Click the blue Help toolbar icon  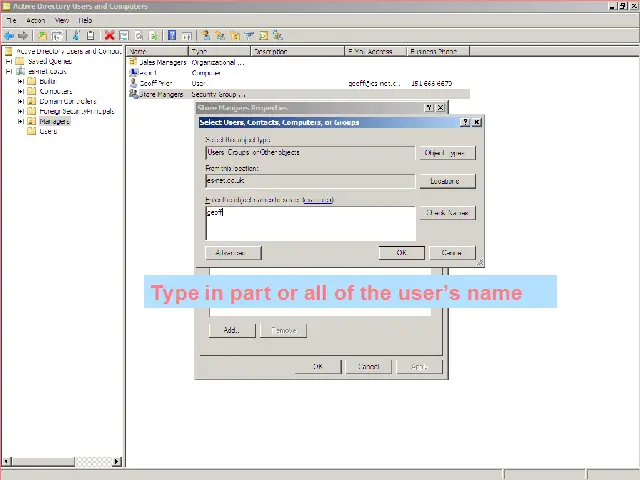coord(173,35)
